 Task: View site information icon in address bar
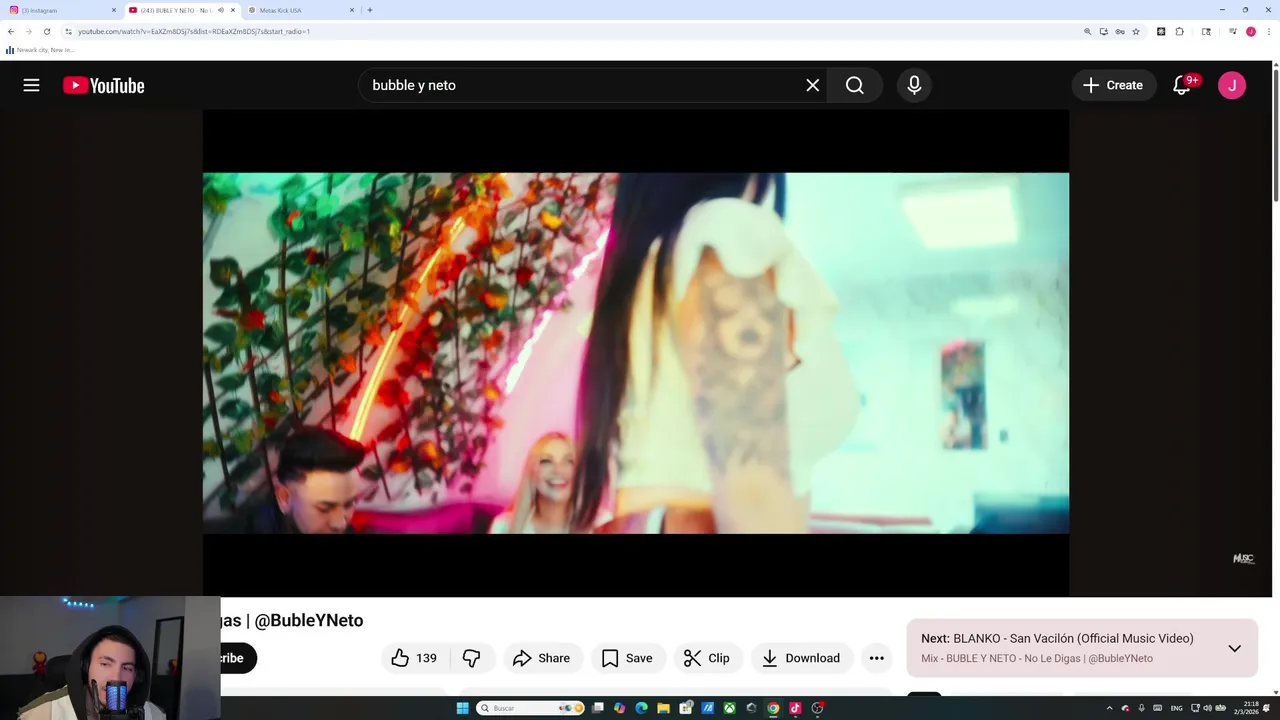click(68, 31)
